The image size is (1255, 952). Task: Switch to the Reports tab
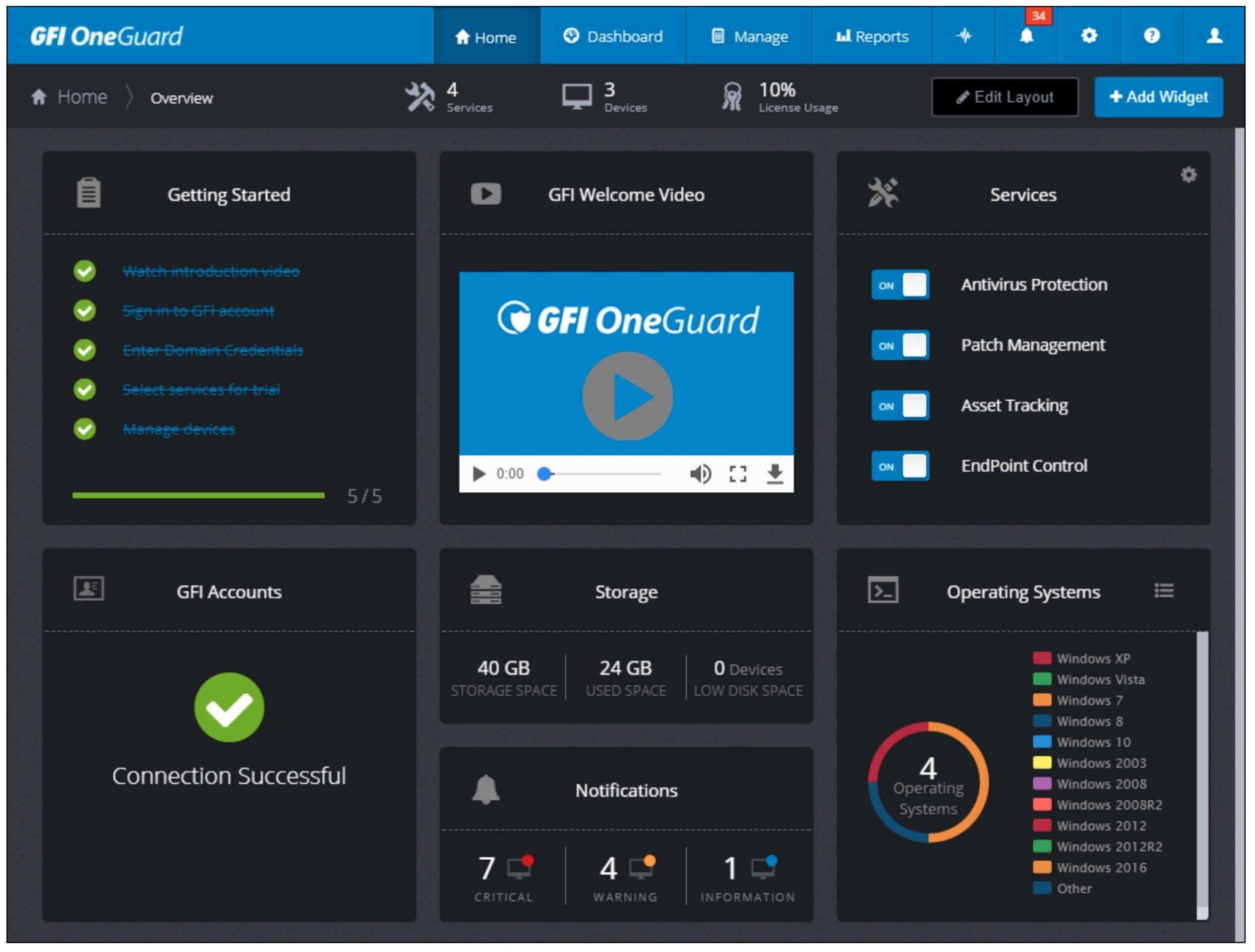(873, 36)
